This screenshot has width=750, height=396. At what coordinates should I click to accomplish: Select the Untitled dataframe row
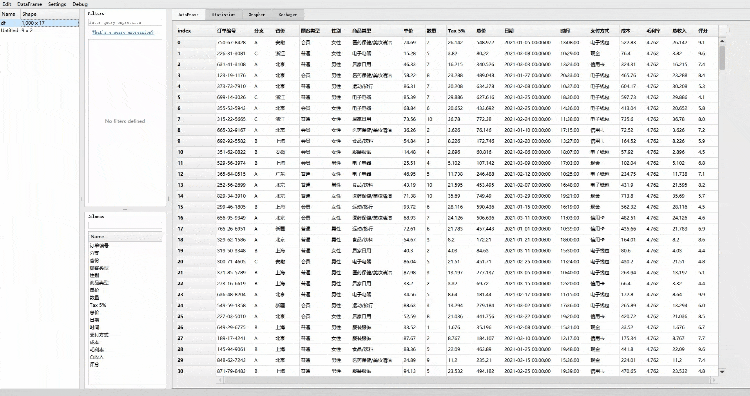[x=40, y=30]
